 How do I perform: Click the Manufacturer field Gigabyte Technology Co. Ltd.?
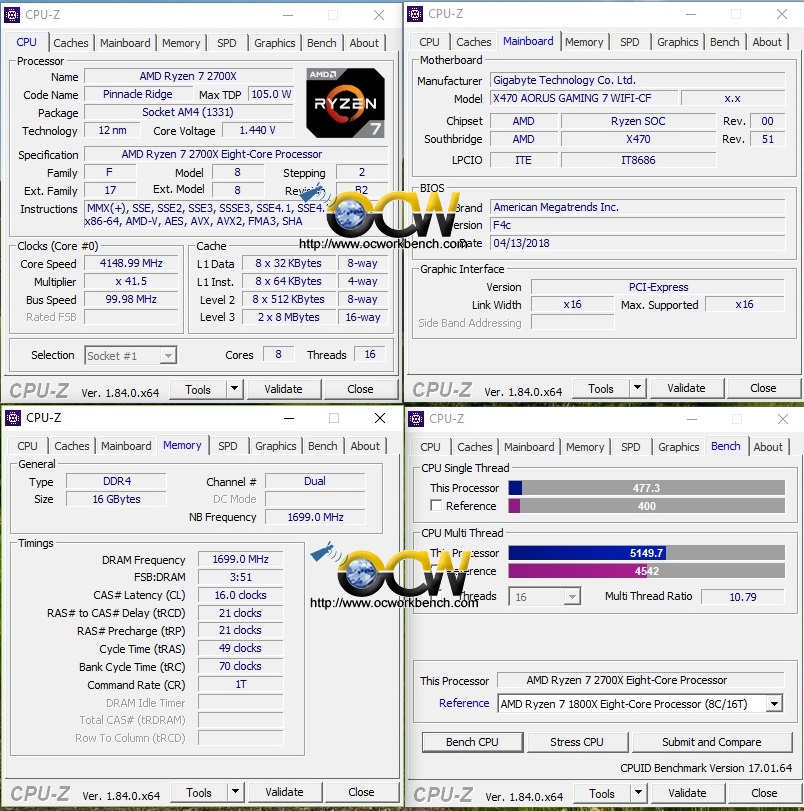tap(637, 80)
